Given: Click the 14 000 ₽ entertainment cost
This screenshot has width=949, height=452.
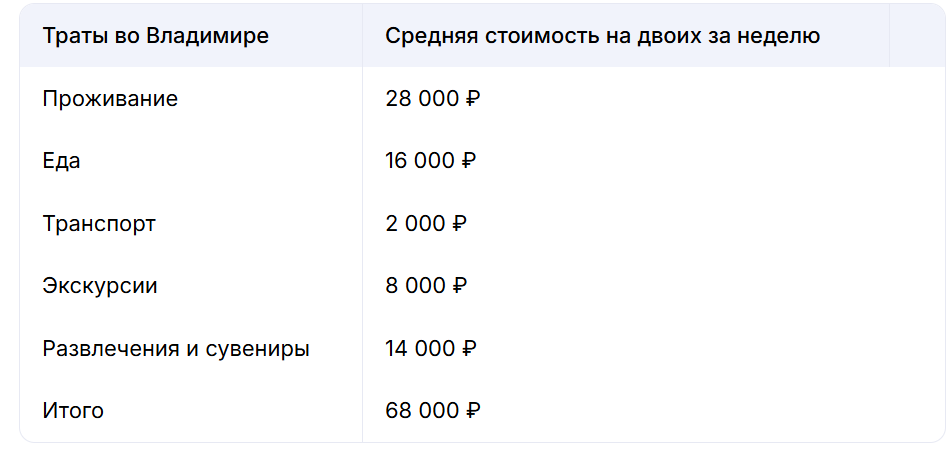Looking at the screenshot, I should pos(431,349).
